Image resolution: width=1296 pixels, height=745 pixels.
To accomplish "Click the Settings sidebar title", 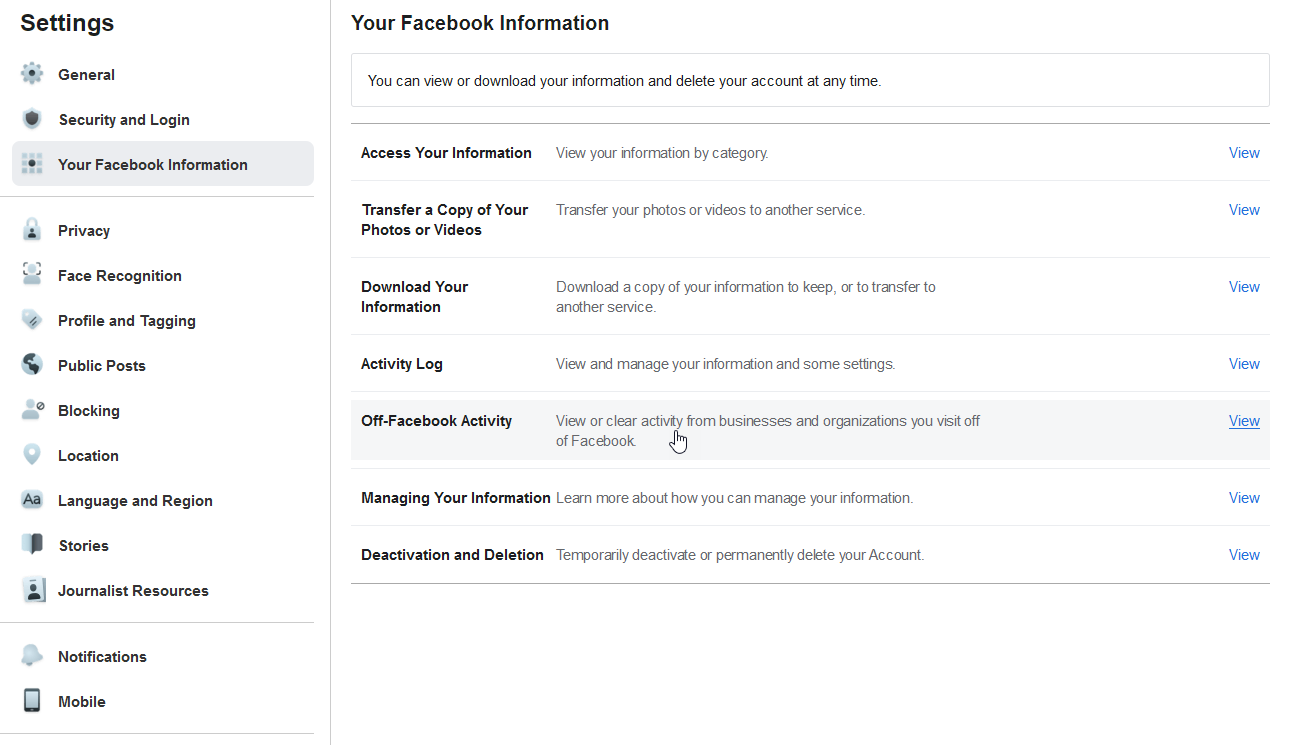I will [x=67, y=23].
